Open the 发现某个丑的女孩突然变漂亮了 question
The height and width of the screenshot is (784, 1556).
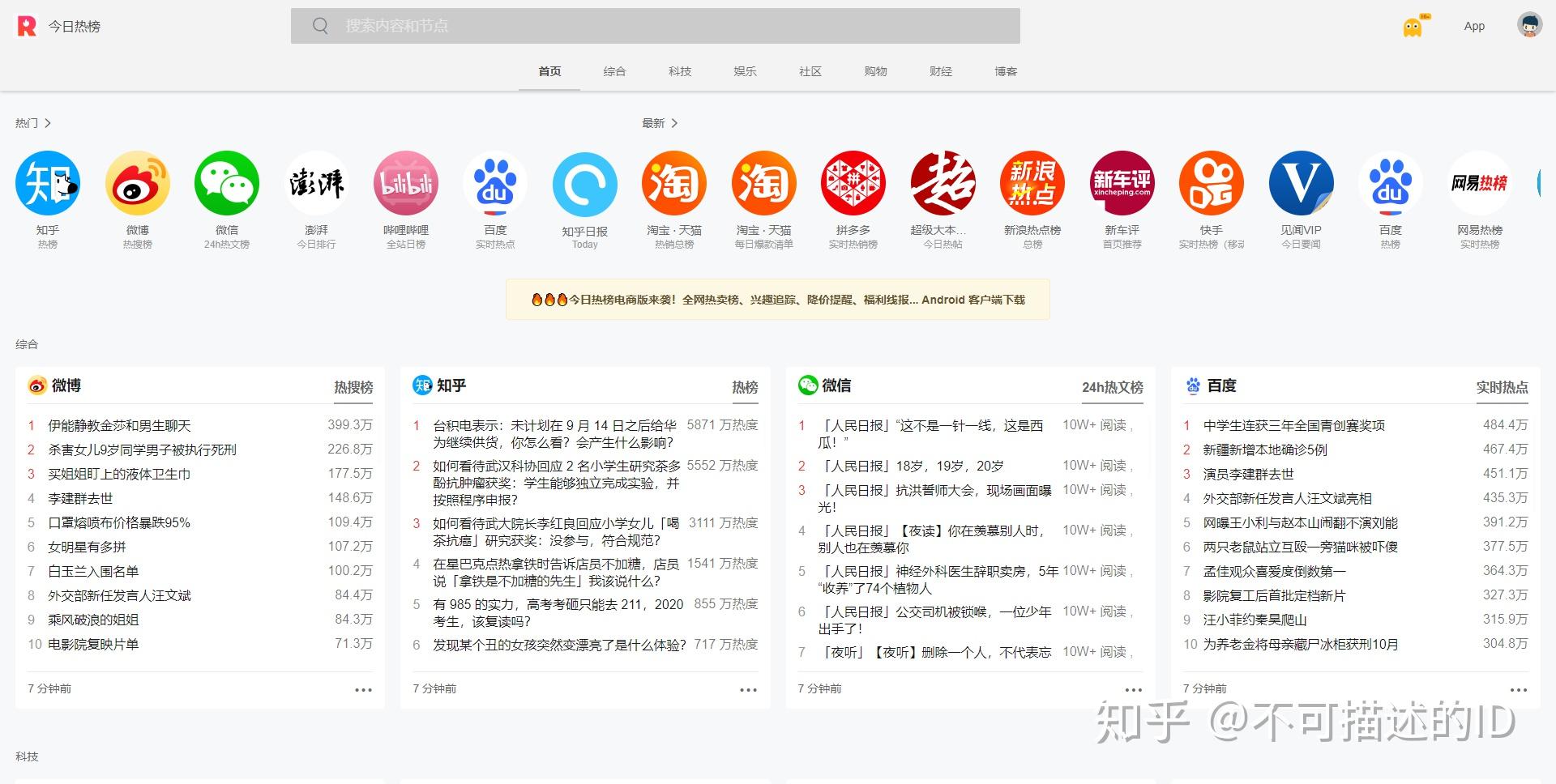click(559, 645)
